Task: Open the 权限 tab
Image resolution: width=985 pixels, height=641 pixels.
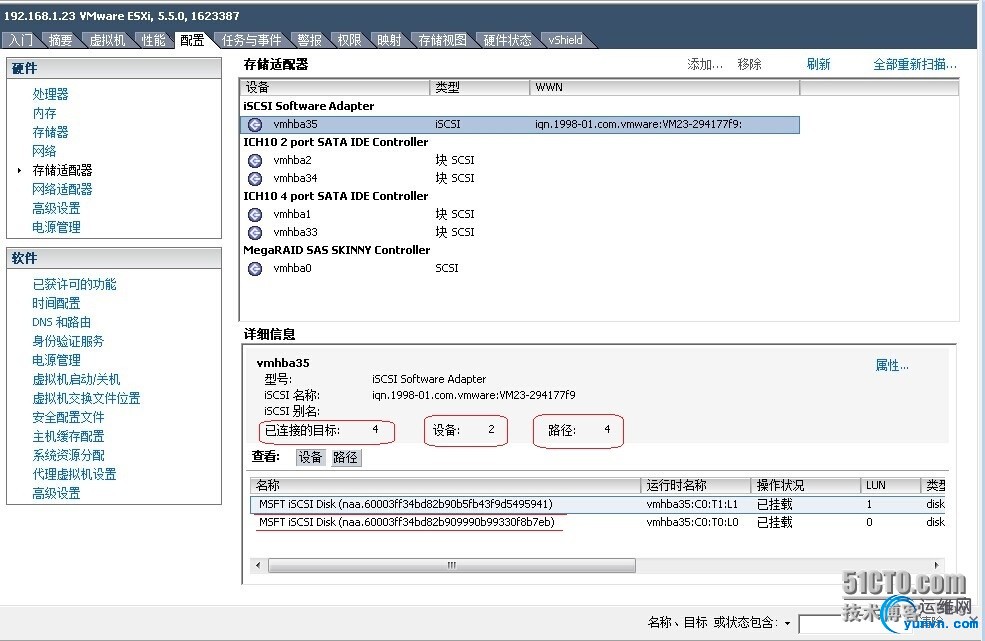Action: coord(349,40)
